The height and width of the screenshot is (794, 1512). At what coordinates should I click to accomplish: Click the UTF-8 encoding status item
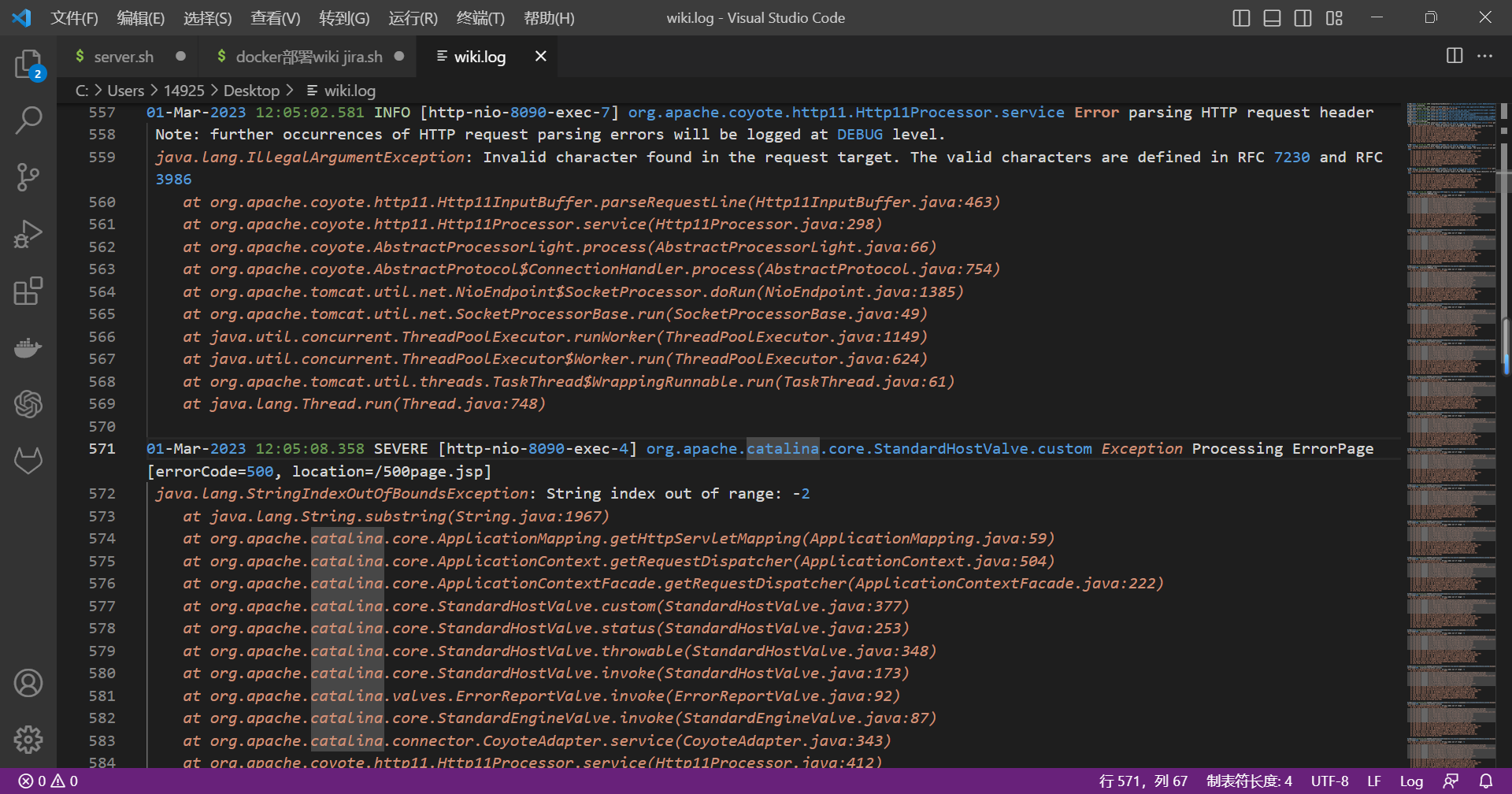click(1329, 781)
